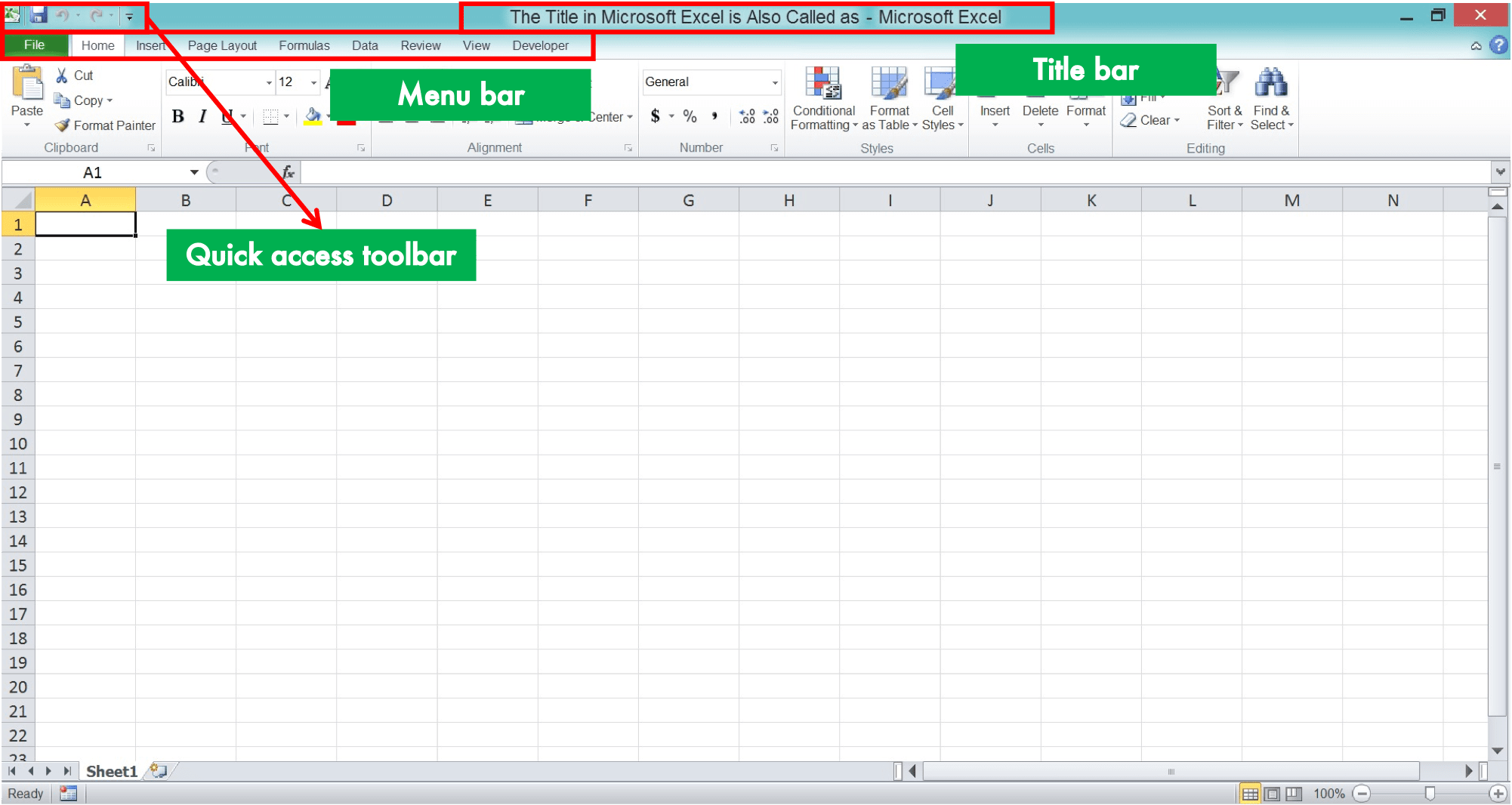Open Number format dialog launcher

[774, 148]
